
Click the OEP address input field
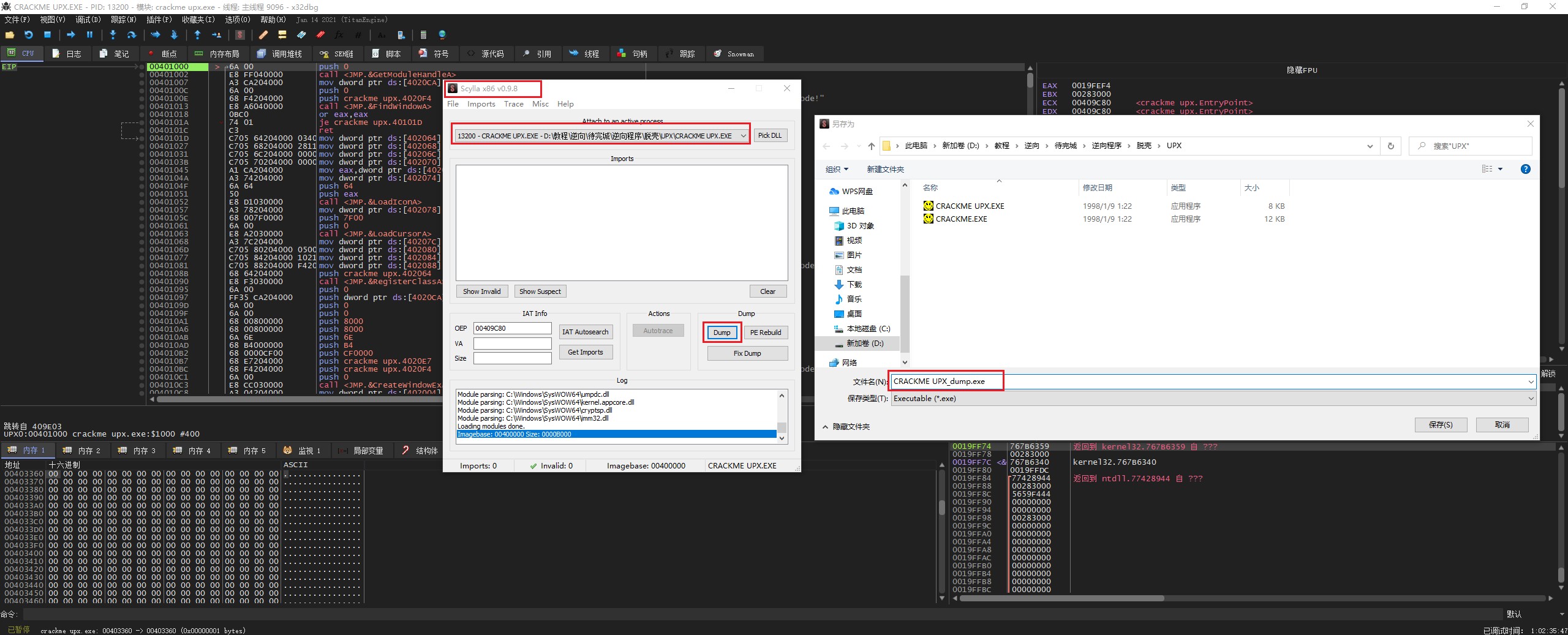click(512, 328)
